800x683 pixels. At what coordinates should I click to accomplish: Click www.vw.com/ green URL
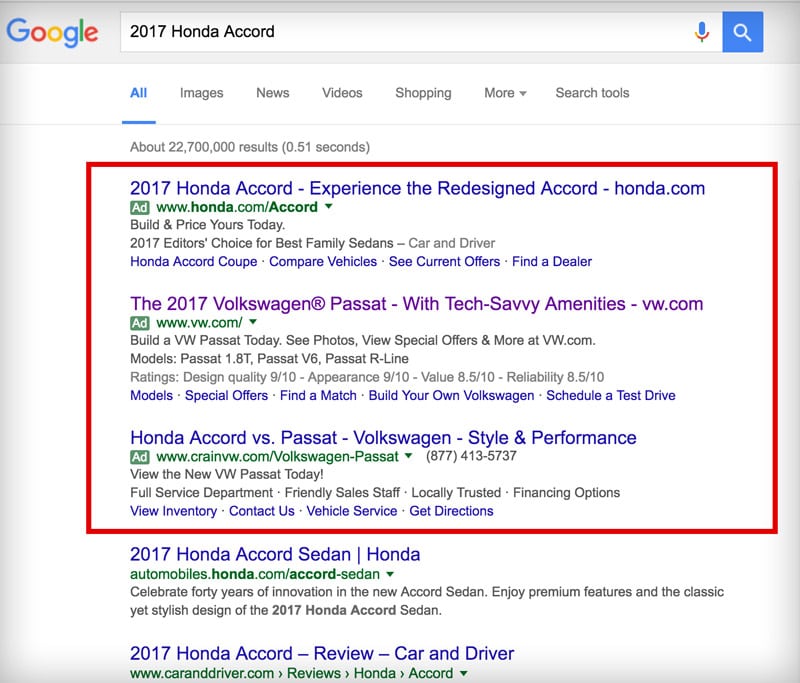coord(199,323)
